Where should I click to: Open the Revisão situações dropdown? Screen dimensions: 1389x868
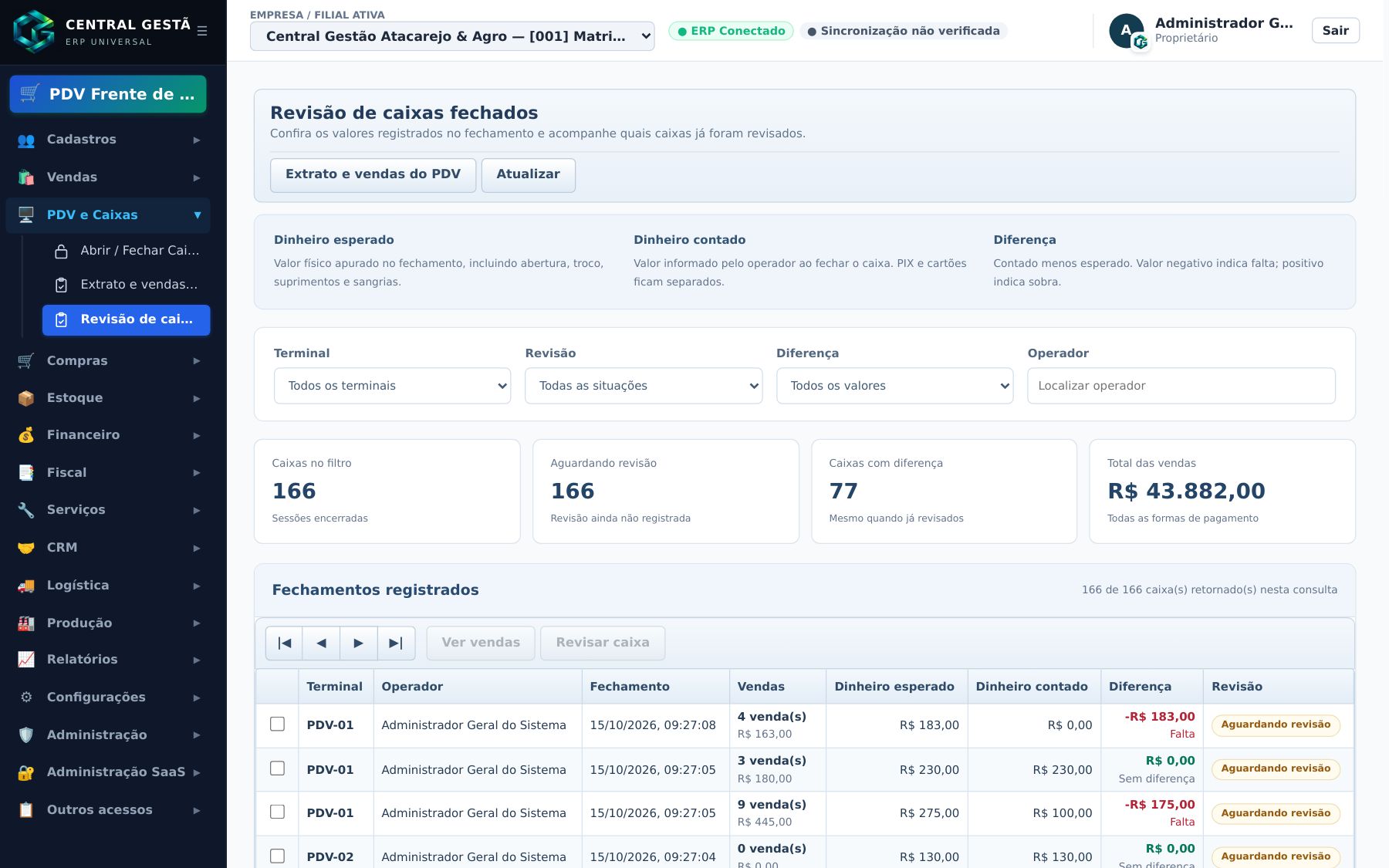[x=644, y=386]
